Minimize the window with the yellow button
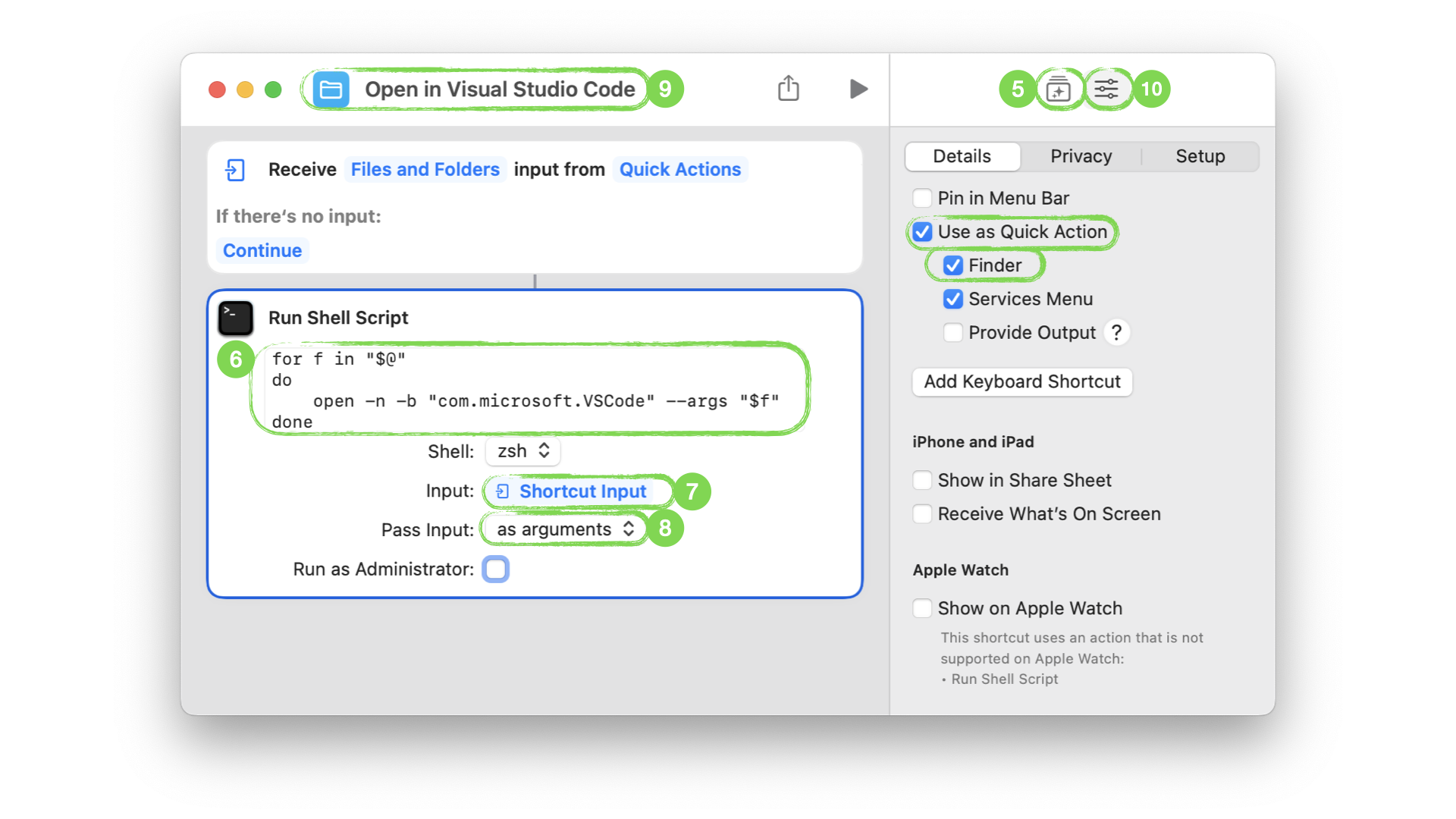Image resolution: width=1456 pixels, height=819 pixels. (x=245, y=89)
